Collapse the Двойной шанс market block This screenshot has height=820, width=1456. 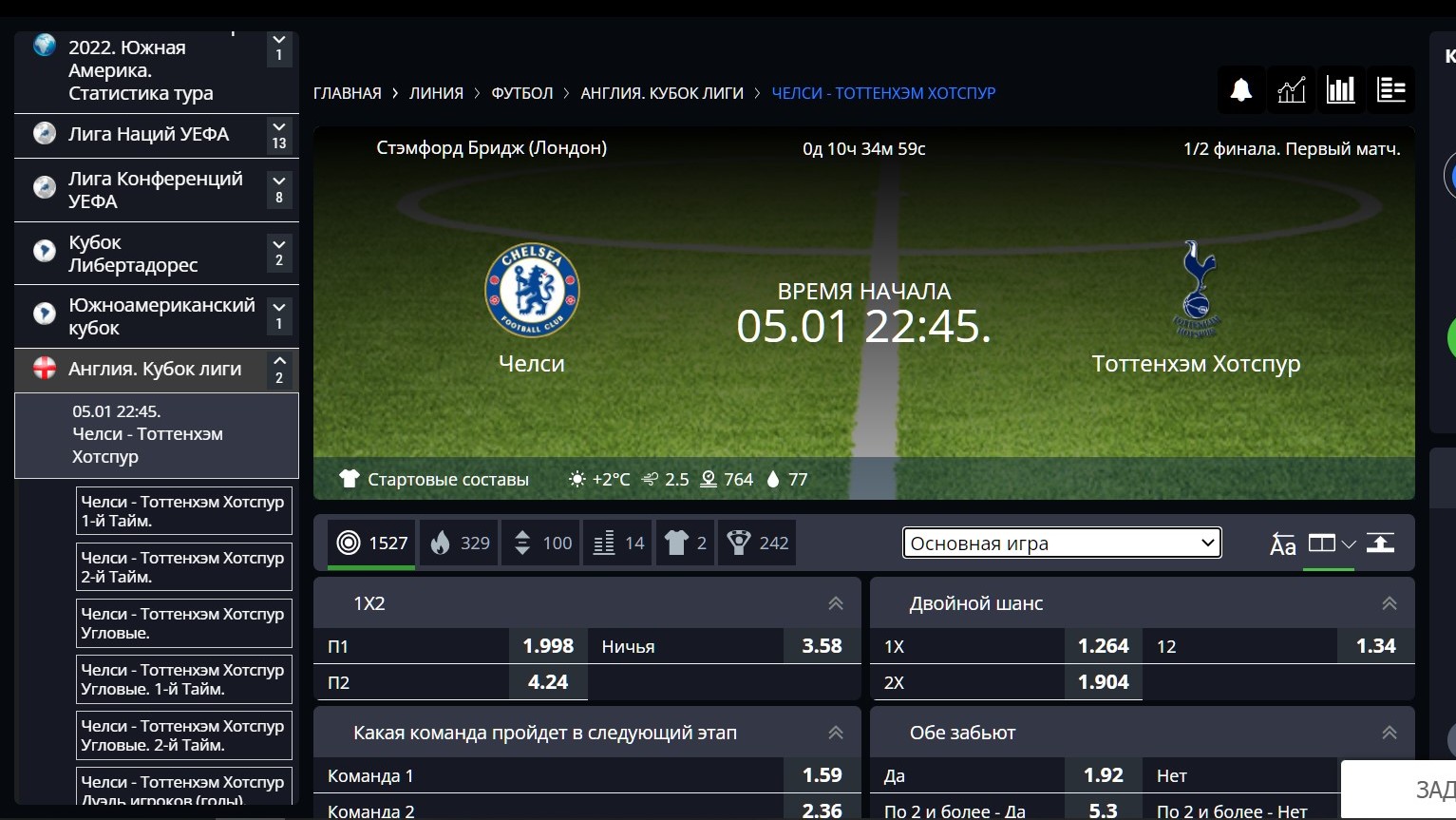click(1390, 603)
